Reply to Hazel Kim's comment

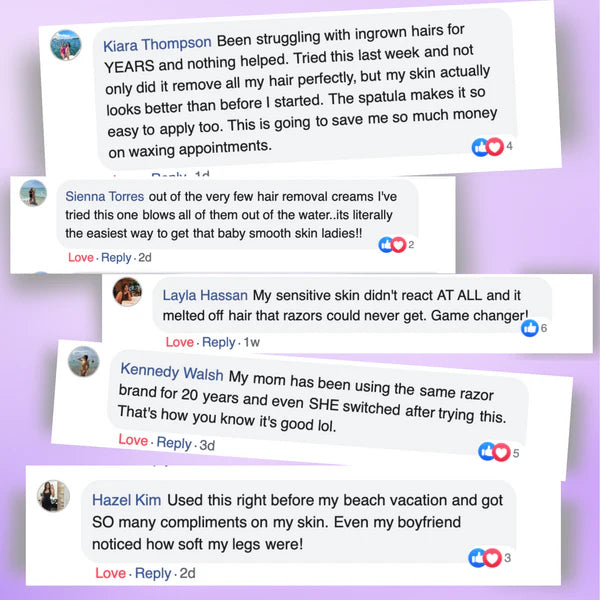click(153, 573)
